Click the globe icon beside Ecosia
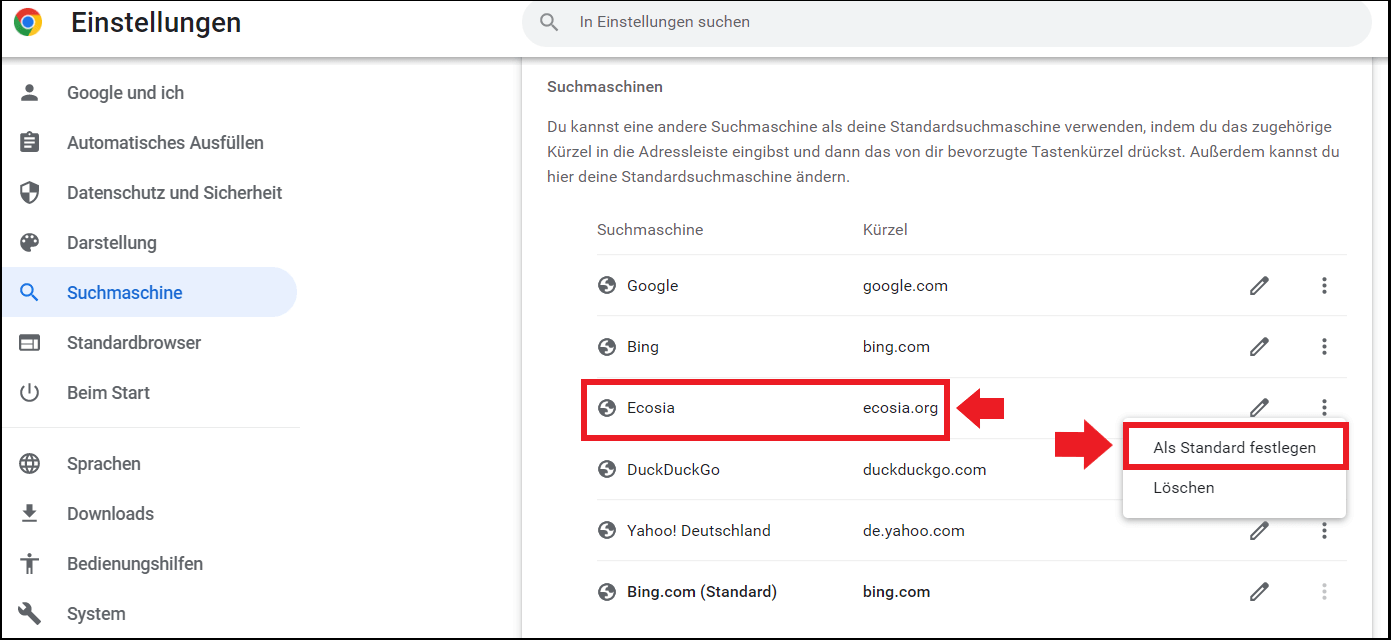Screen dimensions: 1391x640 (x=606, y=408)
